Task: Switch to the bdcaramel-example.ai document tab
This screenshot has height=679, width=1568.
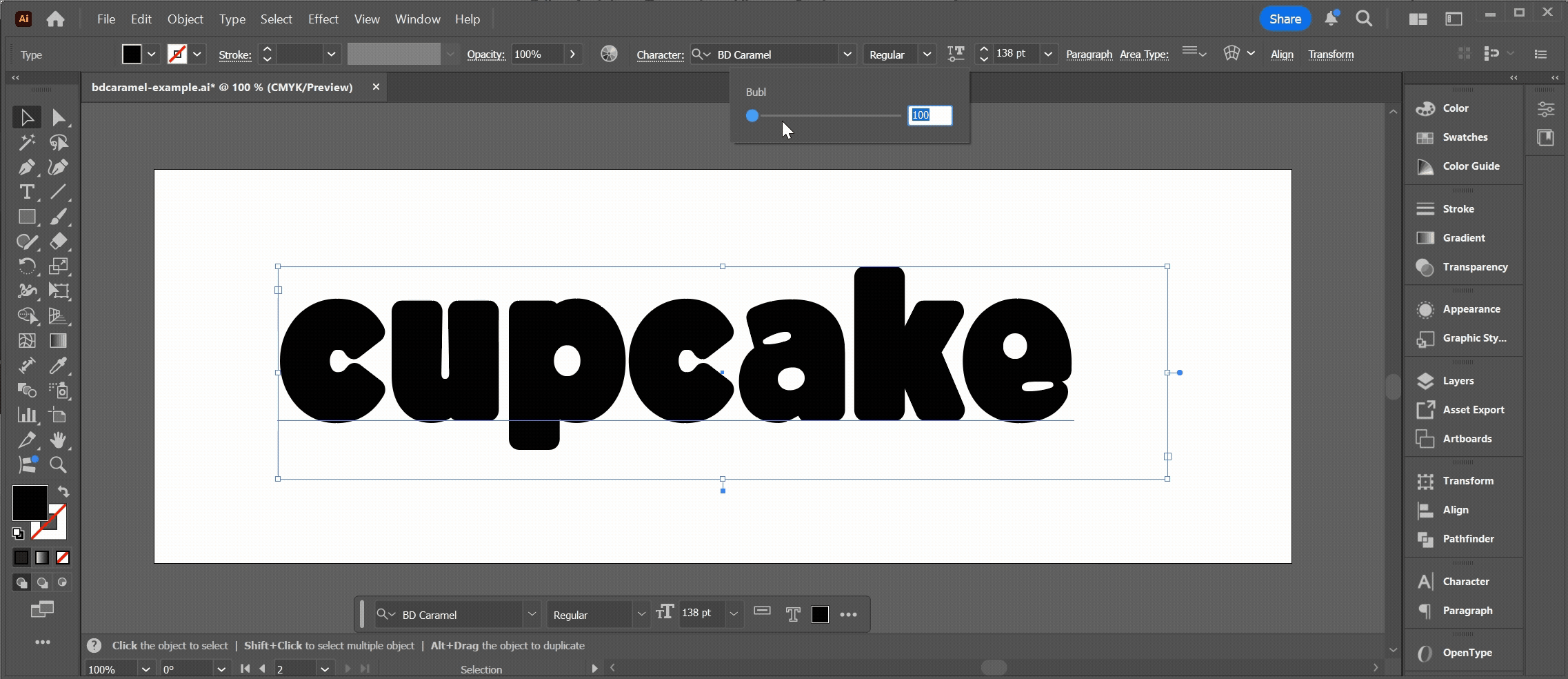Action: pos(221,87)
